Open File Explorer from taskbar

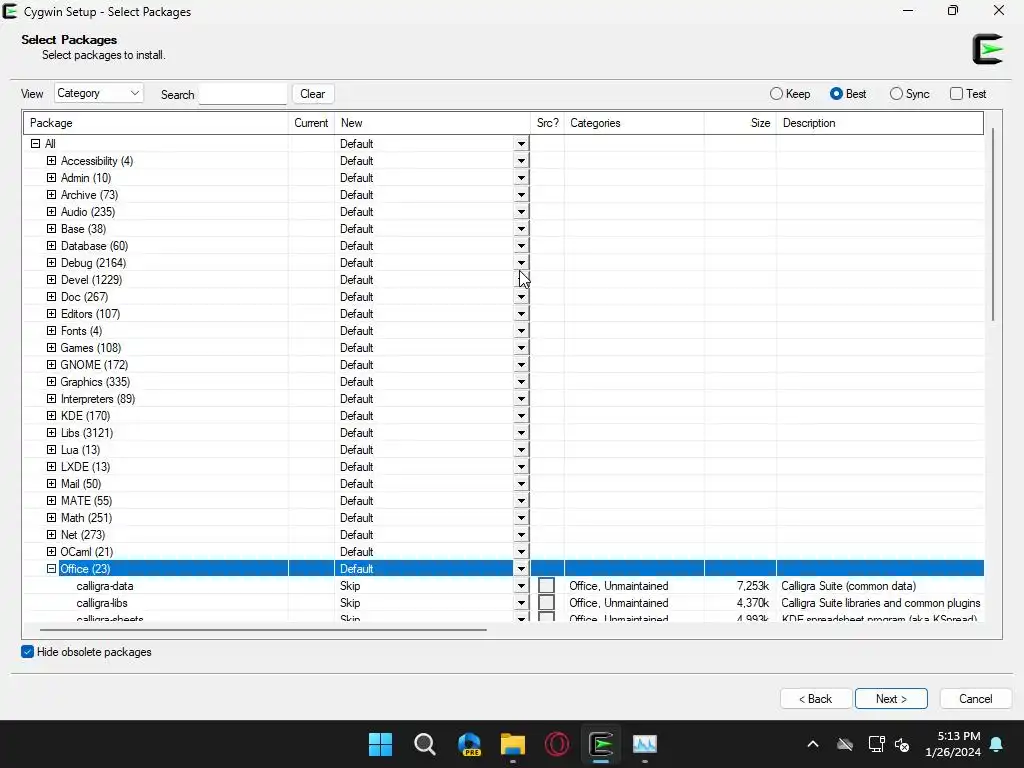pyautogui.click(x=513, y=744)
